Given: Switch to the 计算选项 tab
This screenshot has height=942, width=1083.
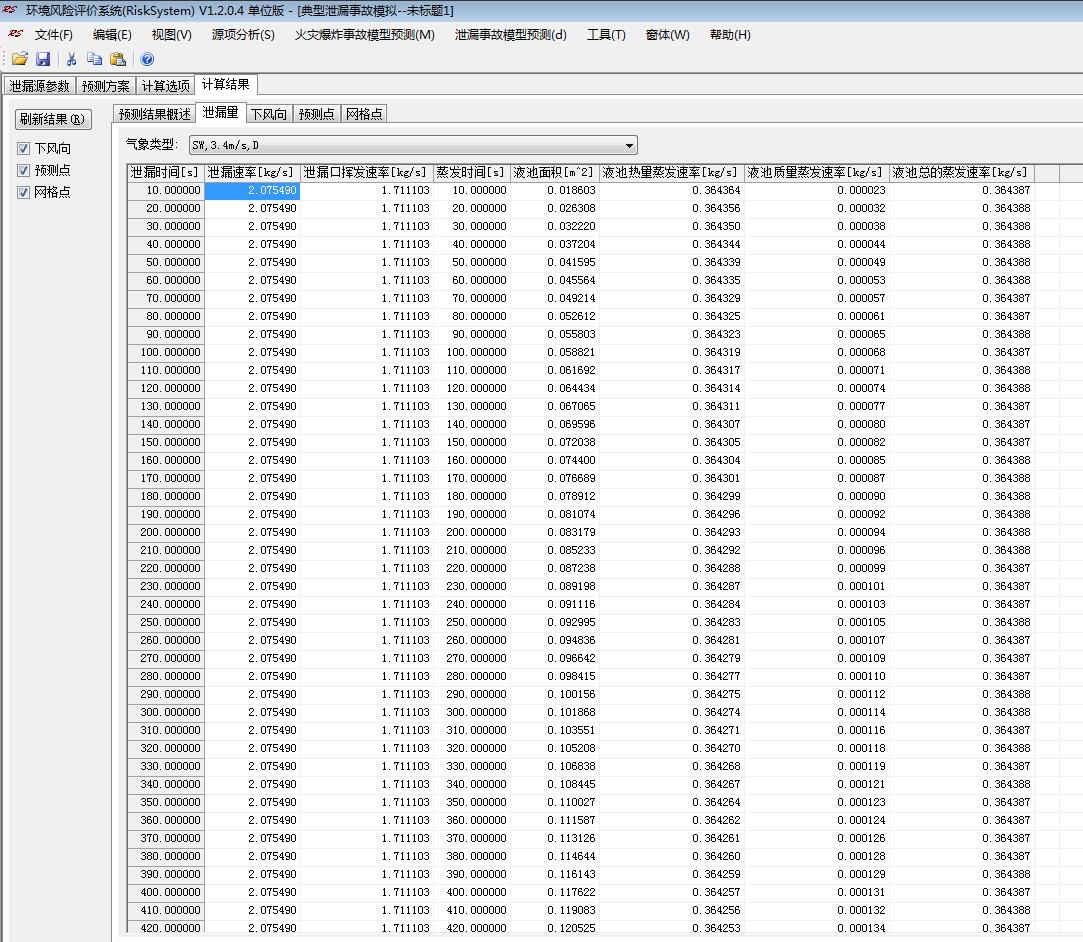Looking at the screenshot, I should [x=166, y=86].
